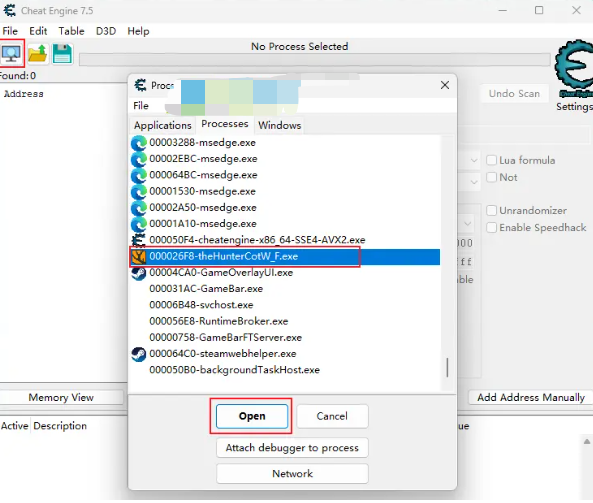The height and width of the screenshot is (503, 593).
Task: Tick the Unrandomizer checkbox
Action: [x=491, y=211]
